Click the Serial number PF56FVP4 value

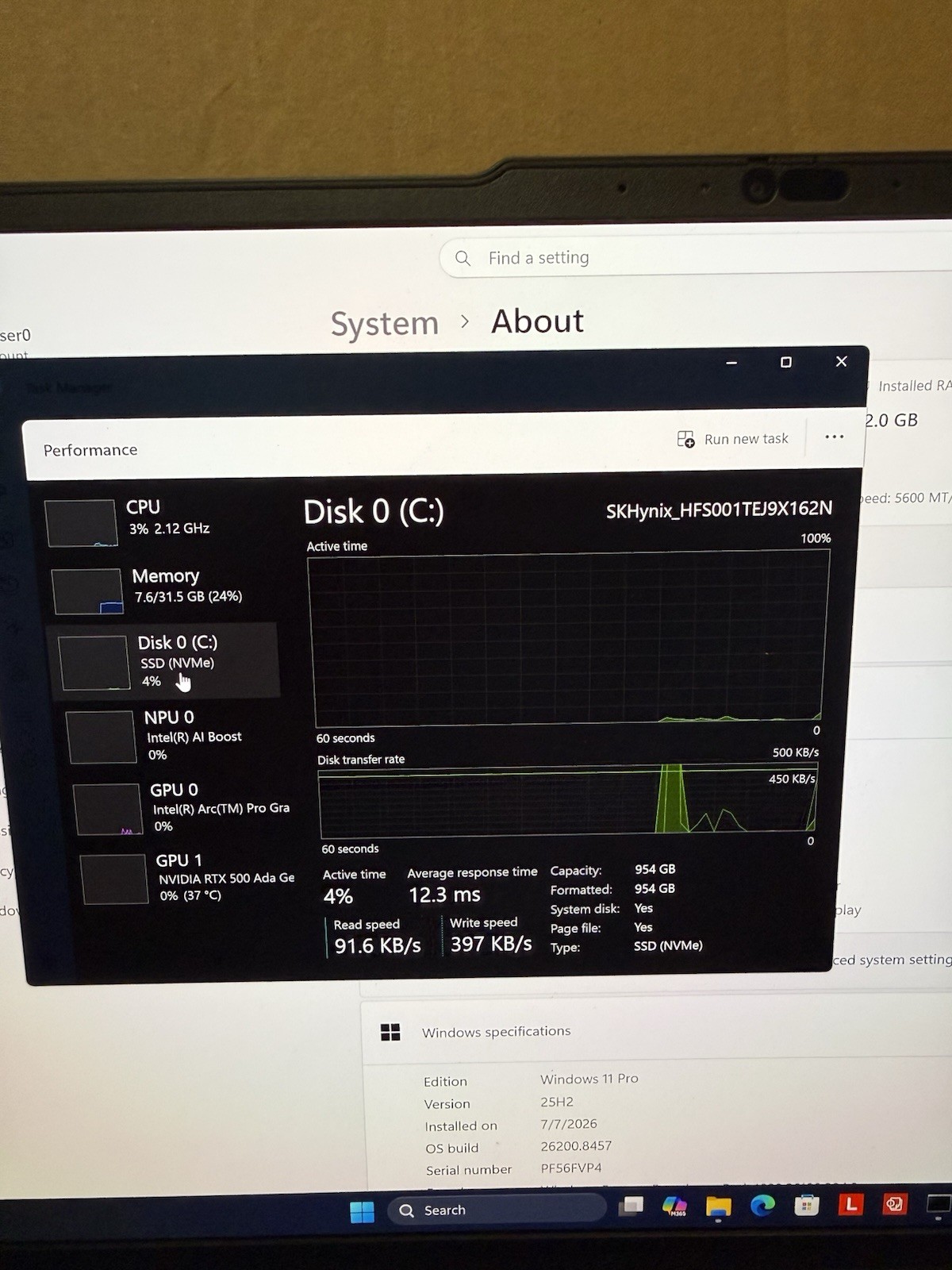click(x=571, y=1168)
